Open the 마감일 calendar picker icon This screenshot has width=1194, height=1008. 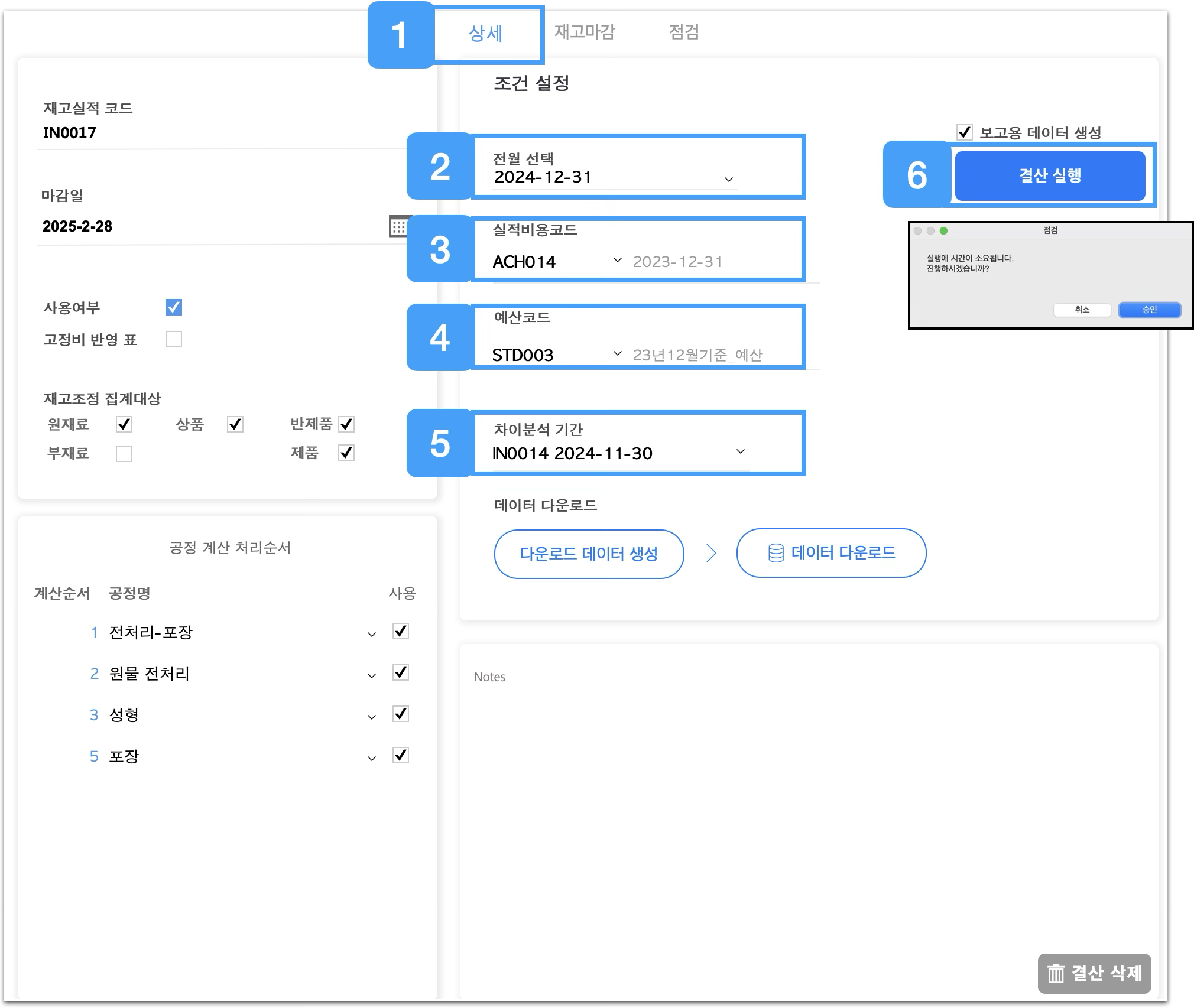click(x=398, y=227)
